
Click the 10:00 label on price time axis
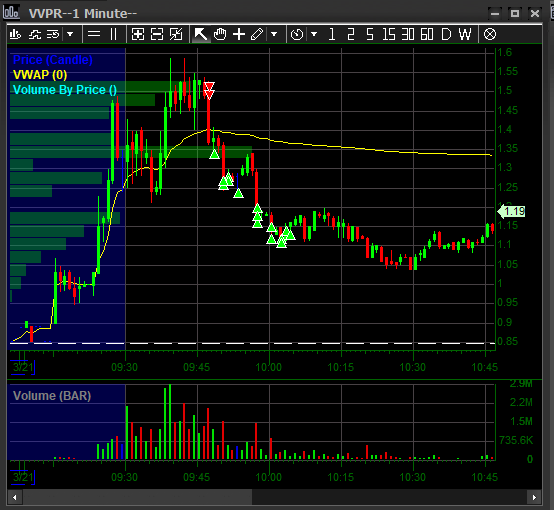pyautogui.click(x=269, y=367)
